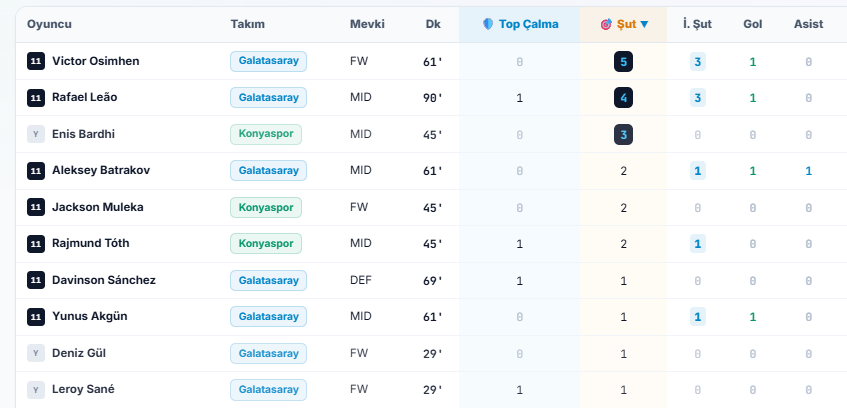Open player name Yunus Akgün

click(x=90, y=316)
